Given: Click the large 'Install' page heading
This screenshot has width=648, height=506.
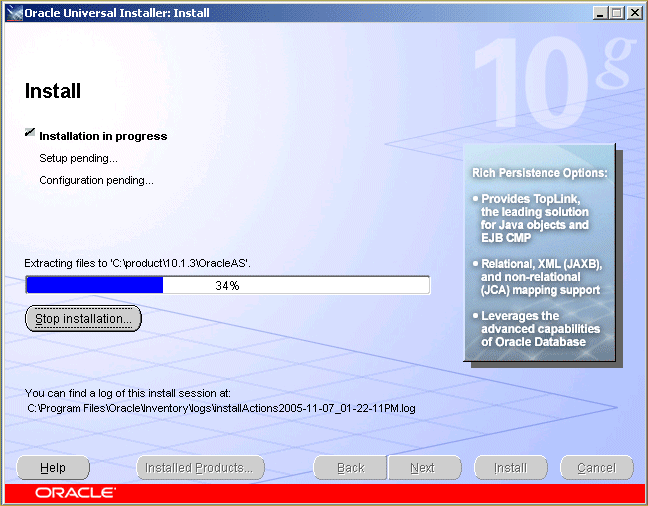Looking at the screenshot, I should pos(53,91).
